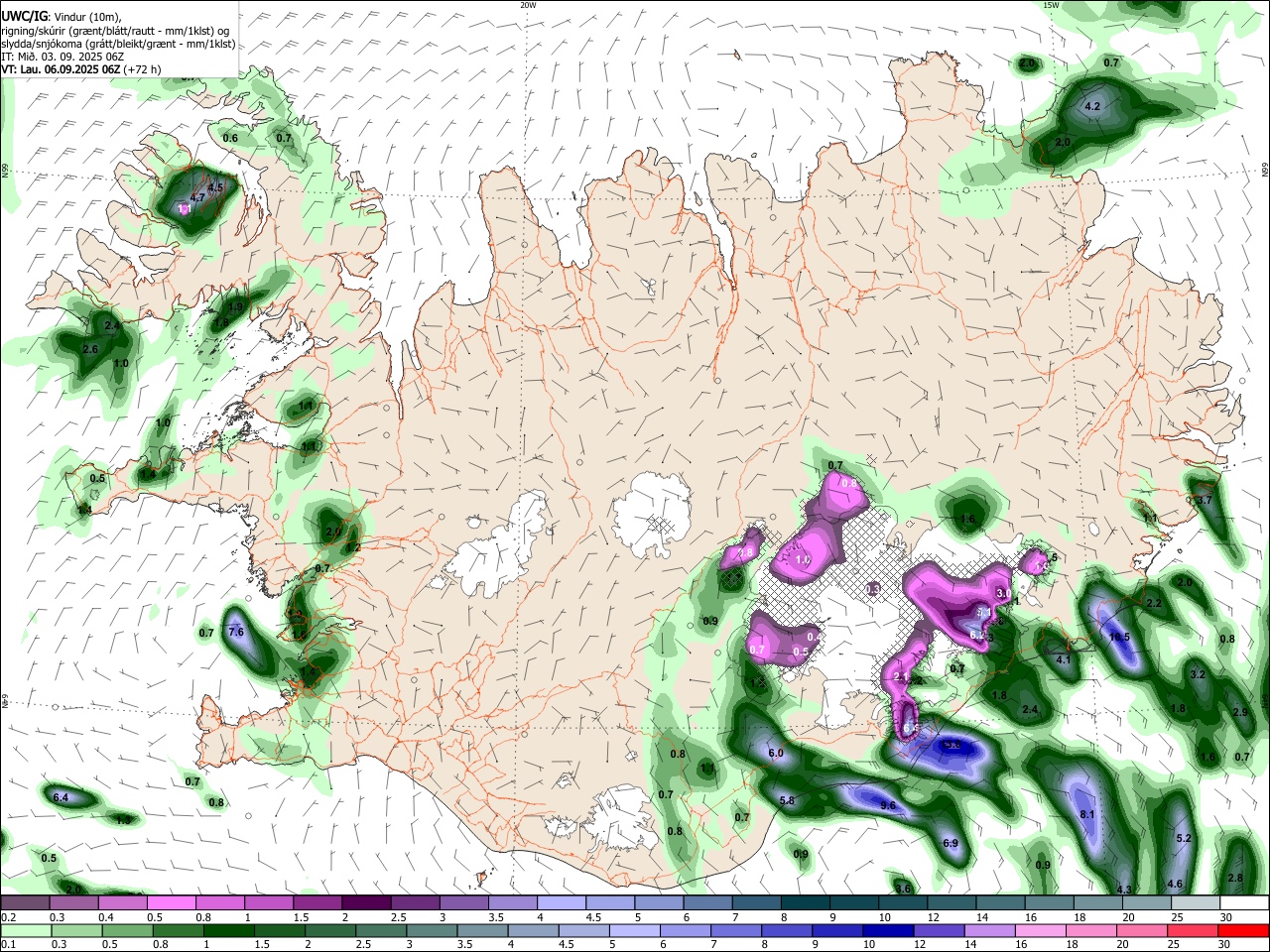Image resolution: width=1270 pixels, height=952 pixels.
Task: Click the 0.6 precipitation value
Action: click(x=230, y=138)
